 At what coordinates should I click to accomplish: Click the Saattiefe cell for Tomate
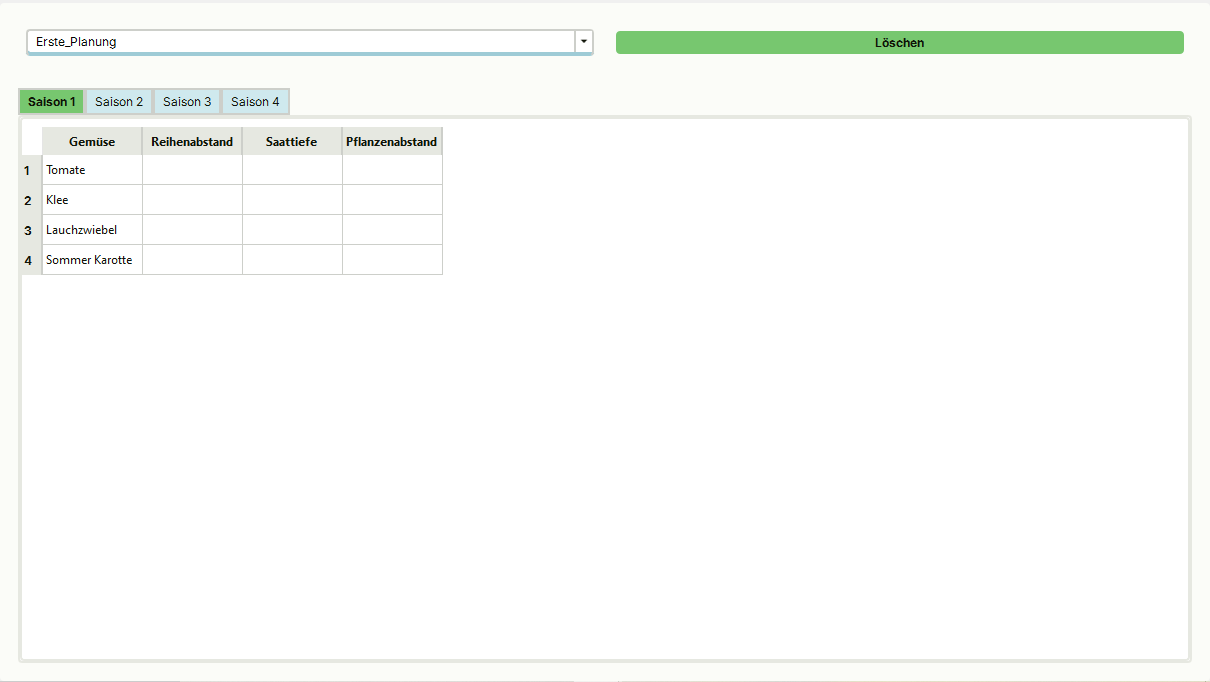(x=292, y=170)
